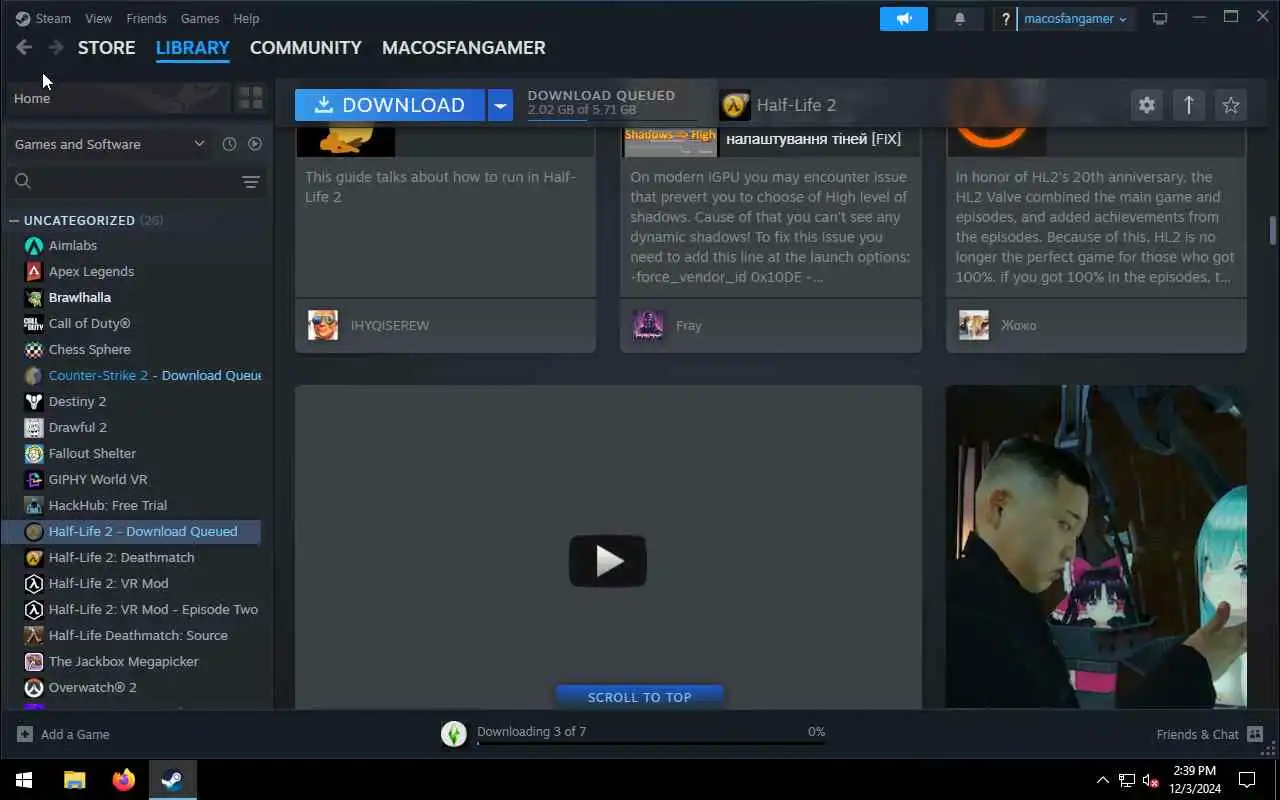Open Half-Life 2 settings gear
Viewport: 1280px width, 800px height.
point(1147,105)
